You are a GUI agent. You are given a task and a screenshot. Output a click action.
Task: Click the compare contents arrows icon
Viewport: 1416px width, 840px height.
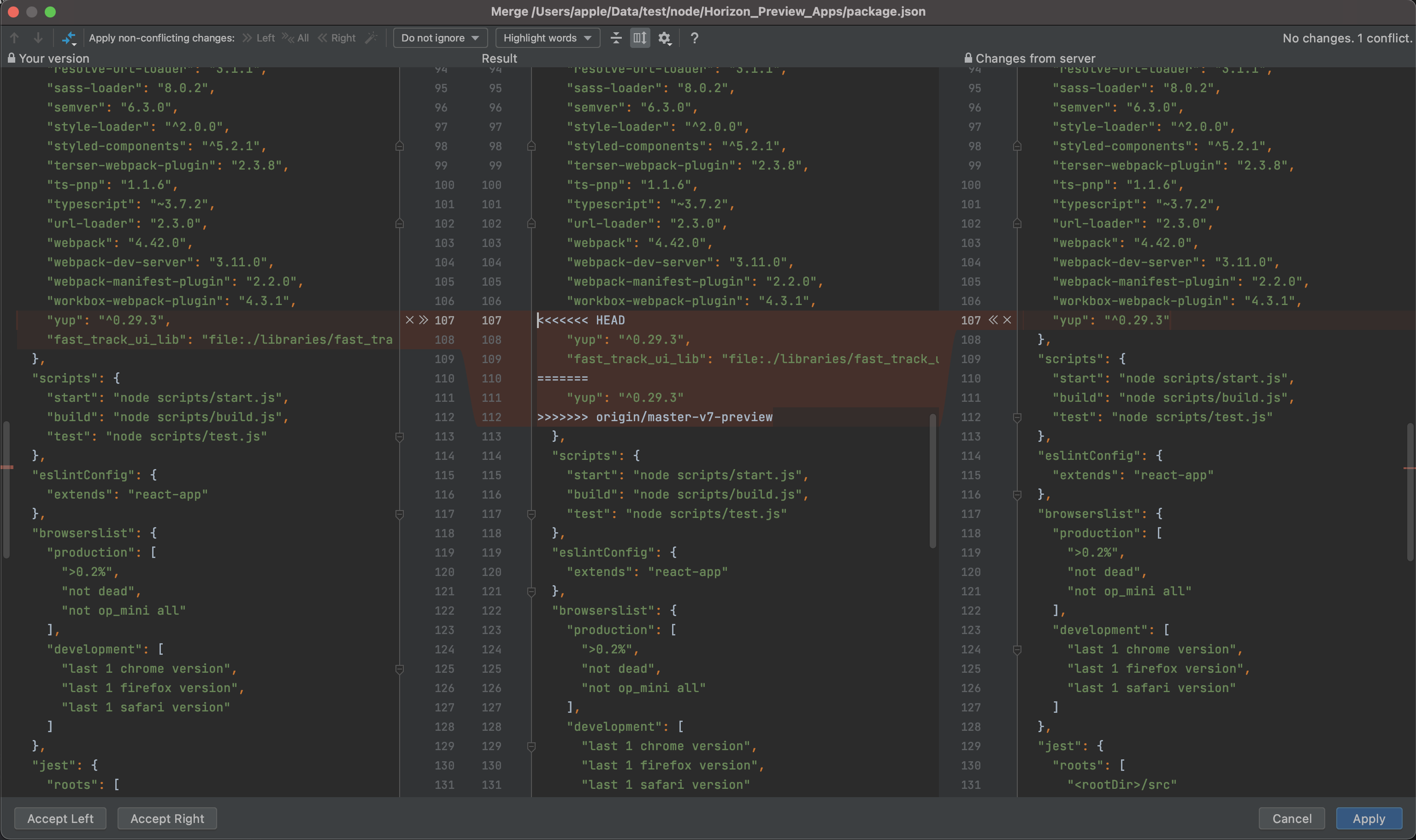click(69, 38)
